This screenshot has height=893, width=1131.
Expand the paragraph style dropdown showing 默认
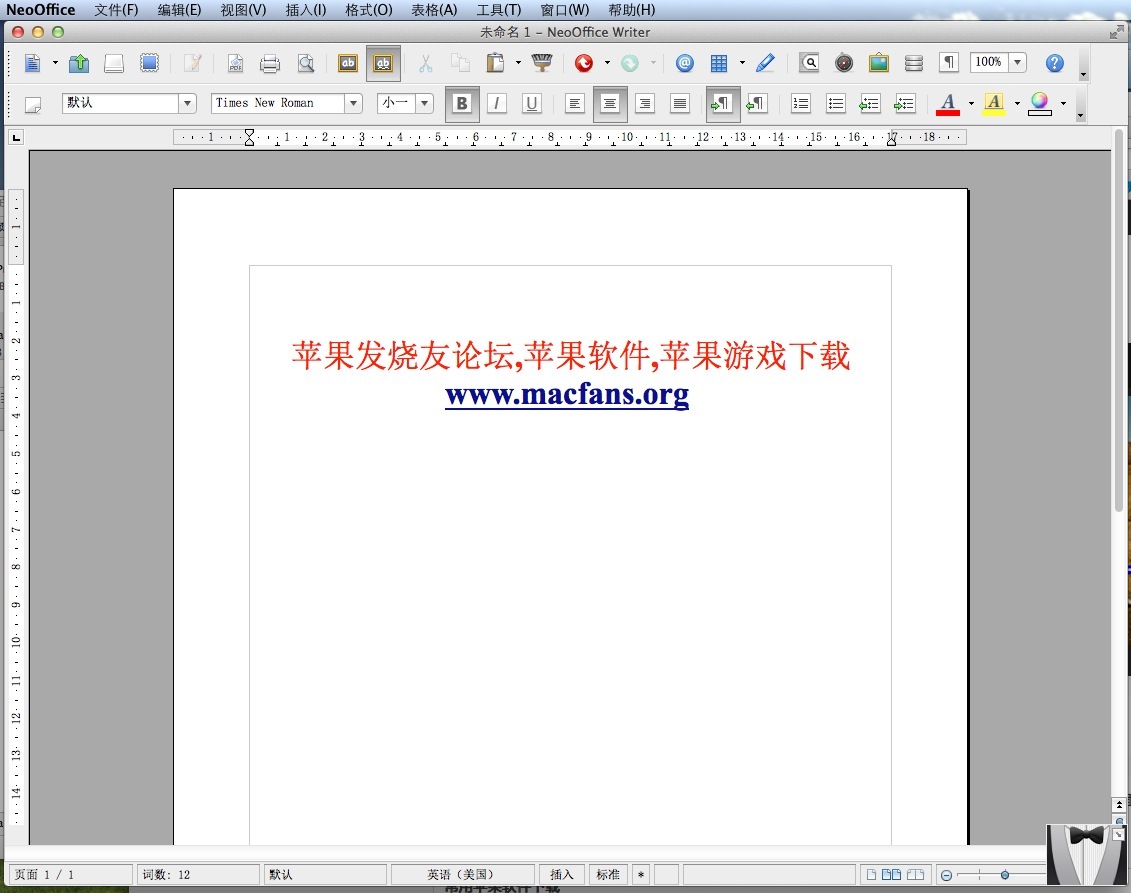(188, 103)
